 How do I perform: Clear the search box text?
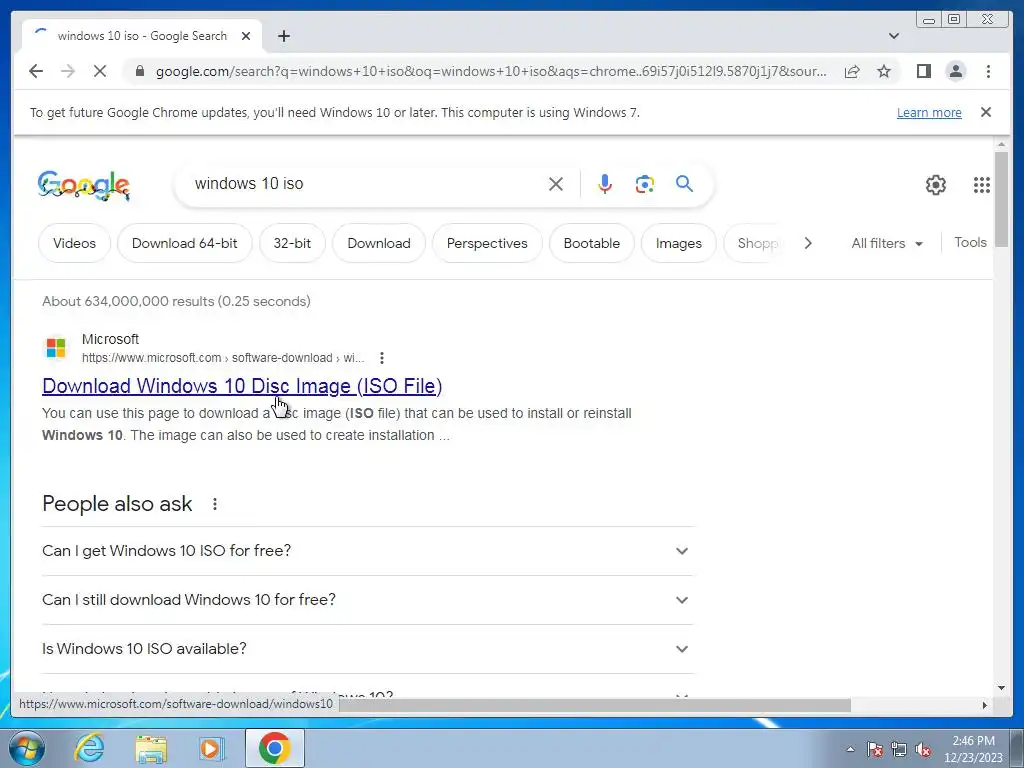point(556,184)
